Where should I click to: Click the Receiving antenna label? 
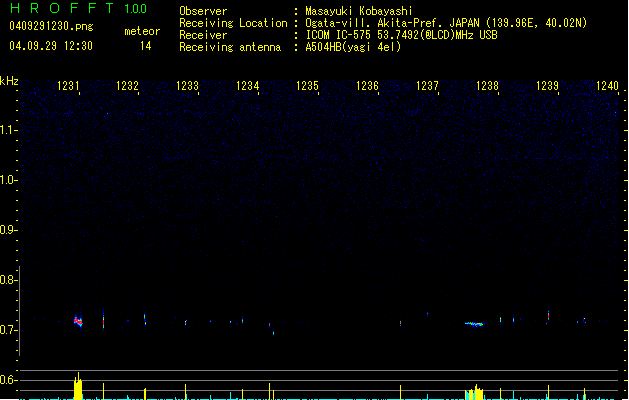pyautogui.click(x=230, y=47)
